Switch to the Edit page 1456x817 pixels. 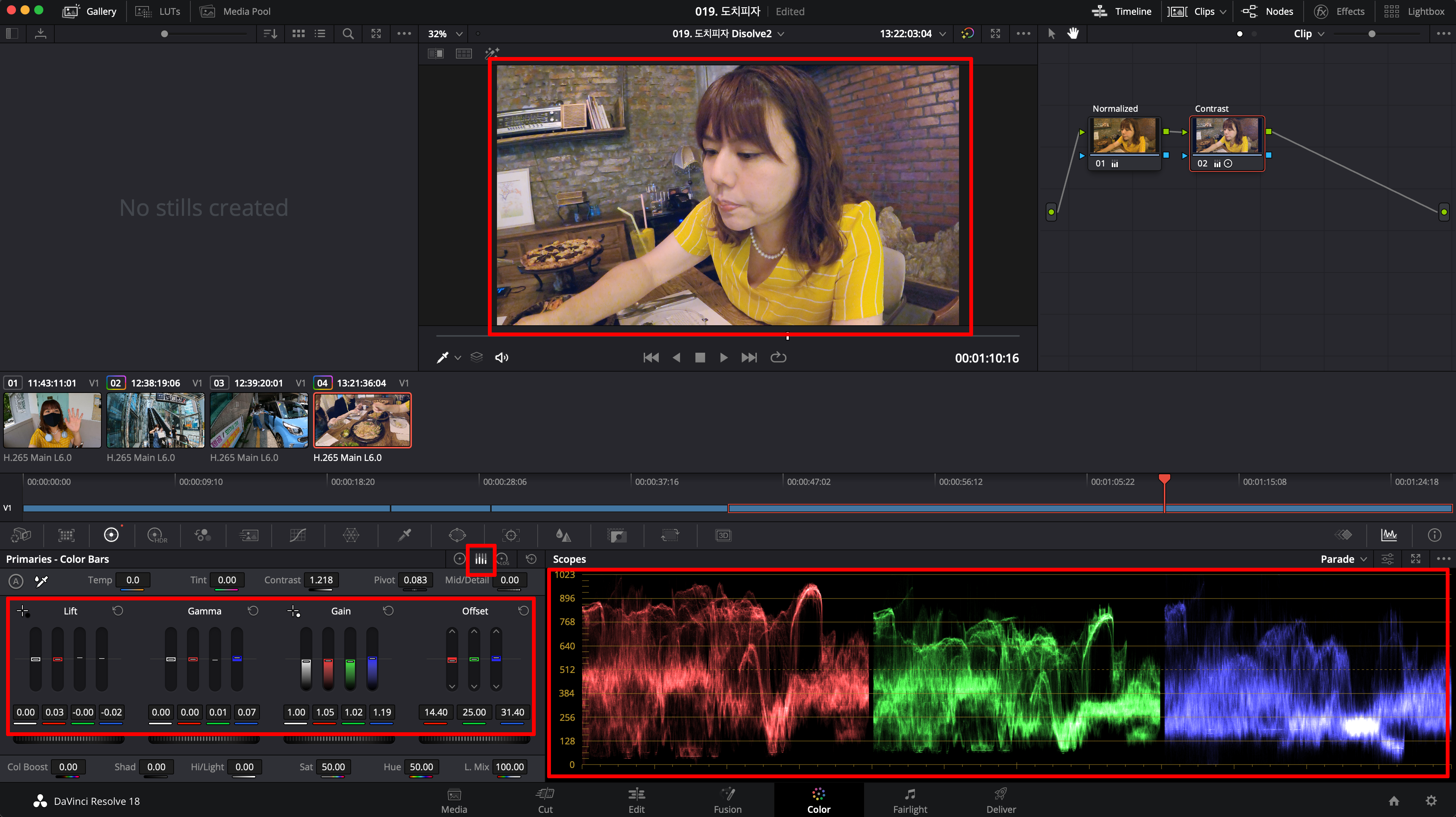(636, 801)
